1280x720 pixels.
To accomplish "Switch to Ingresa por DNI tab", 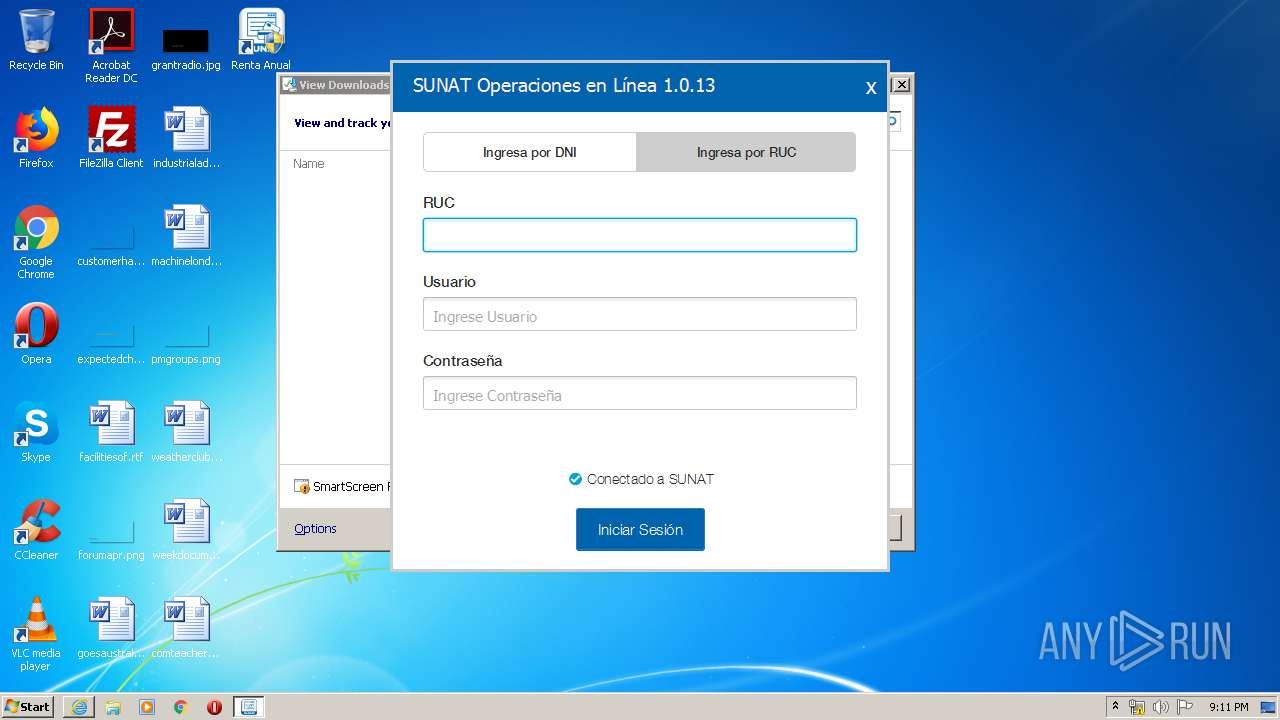I will (530, 152).
